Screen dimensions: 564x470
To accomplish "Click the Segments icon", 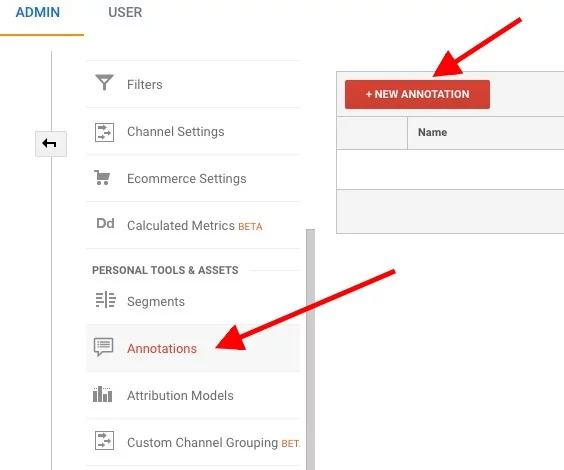I will pyautogui.click(x=105, y=300).
